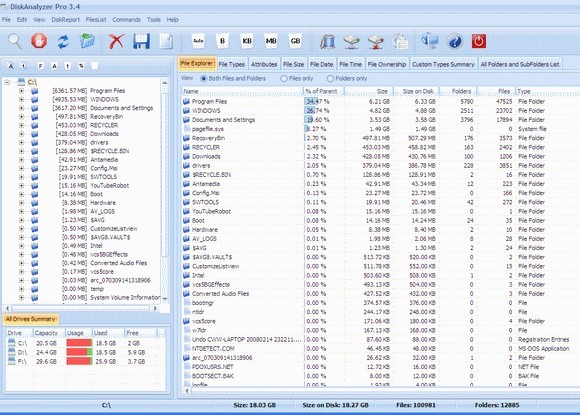Expand Documents and Settings tree node
Viewport: 580px width, 415px height.
pos(21,108)
